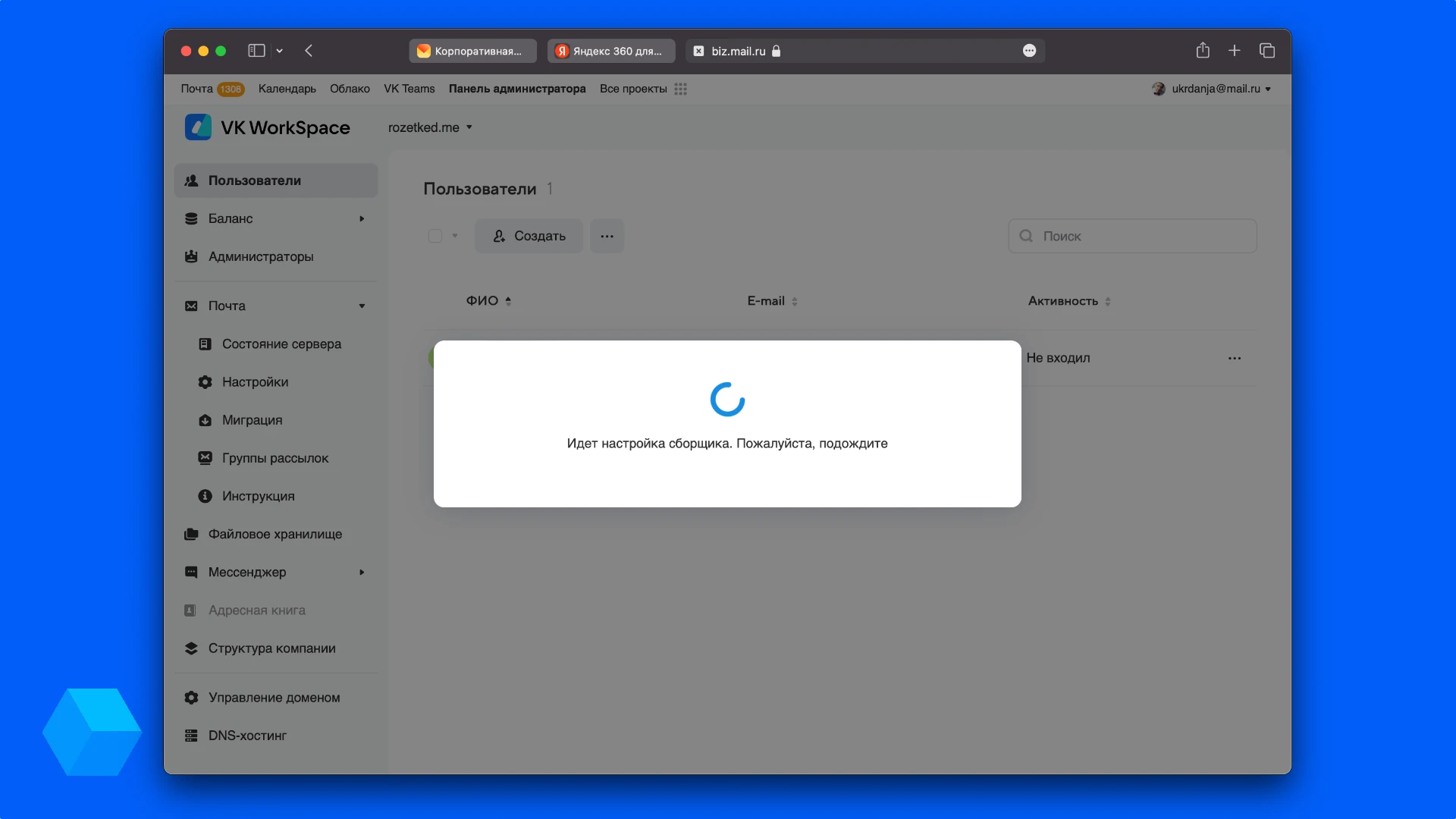Open the user row options ellipsis
1456x819 pixels.
[1235, 358]
